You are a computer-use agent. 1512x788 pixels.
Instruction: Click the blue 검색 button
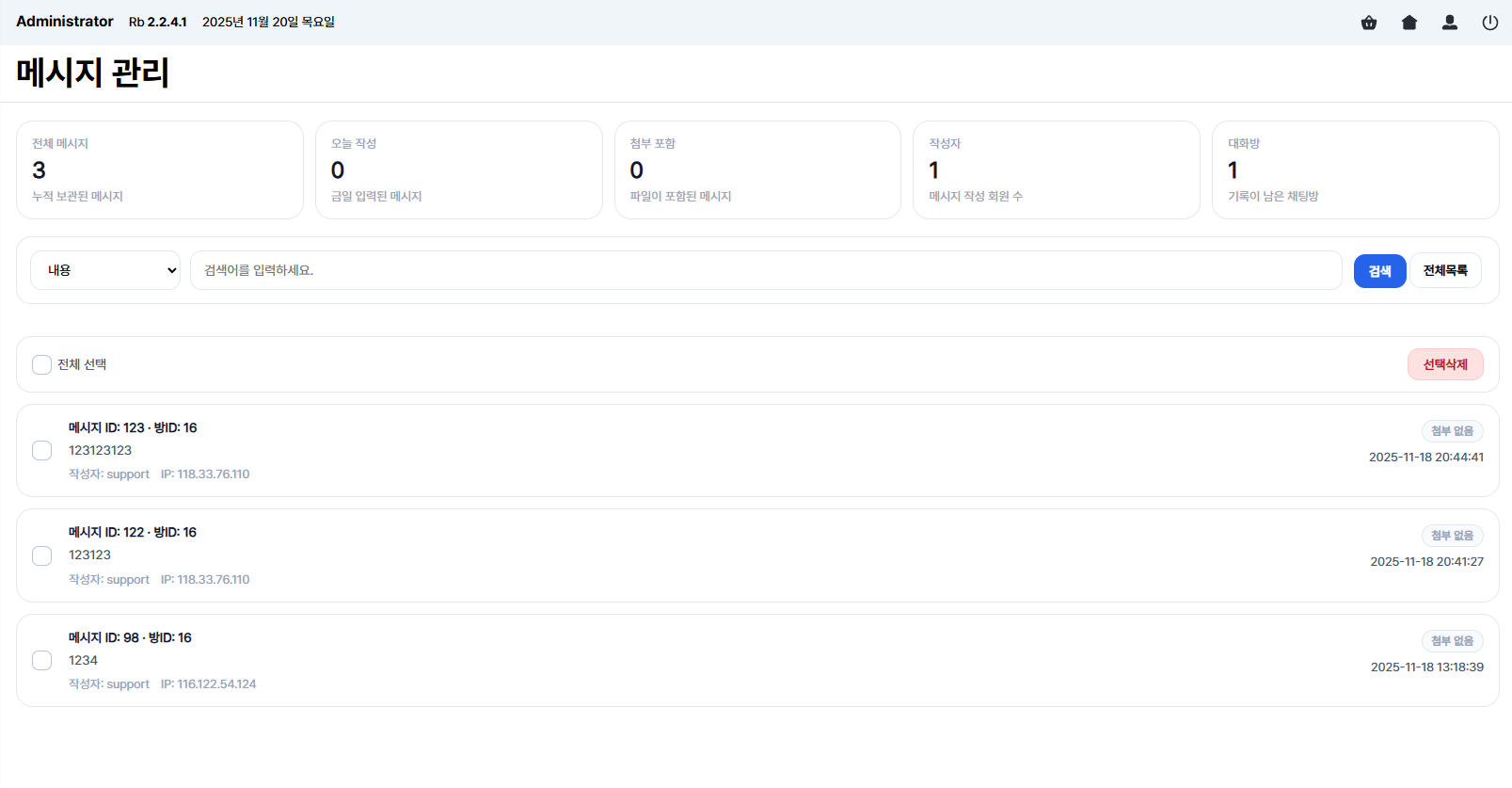pos(1378,271)
